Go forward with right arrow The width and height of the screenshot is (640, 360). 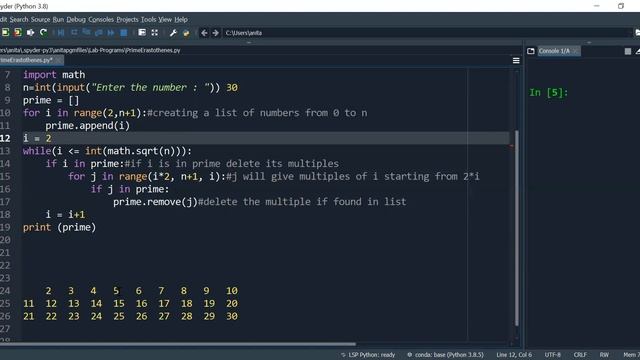click(x=216, y=33)
